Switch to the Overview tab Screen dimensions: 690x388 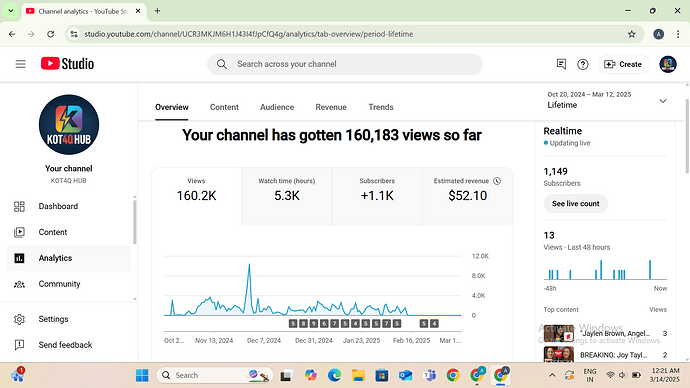pos(172,107)
